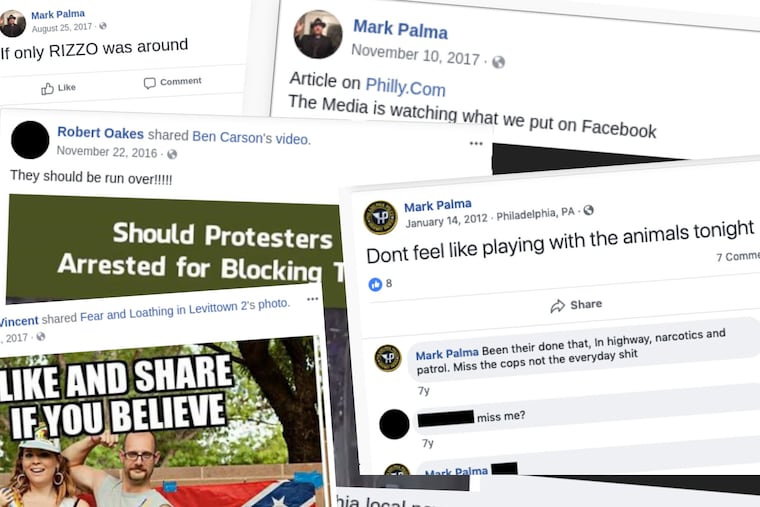Click the comments count link on animals post
Viewport: 760px width, 507px height.
tap(738, 257)
